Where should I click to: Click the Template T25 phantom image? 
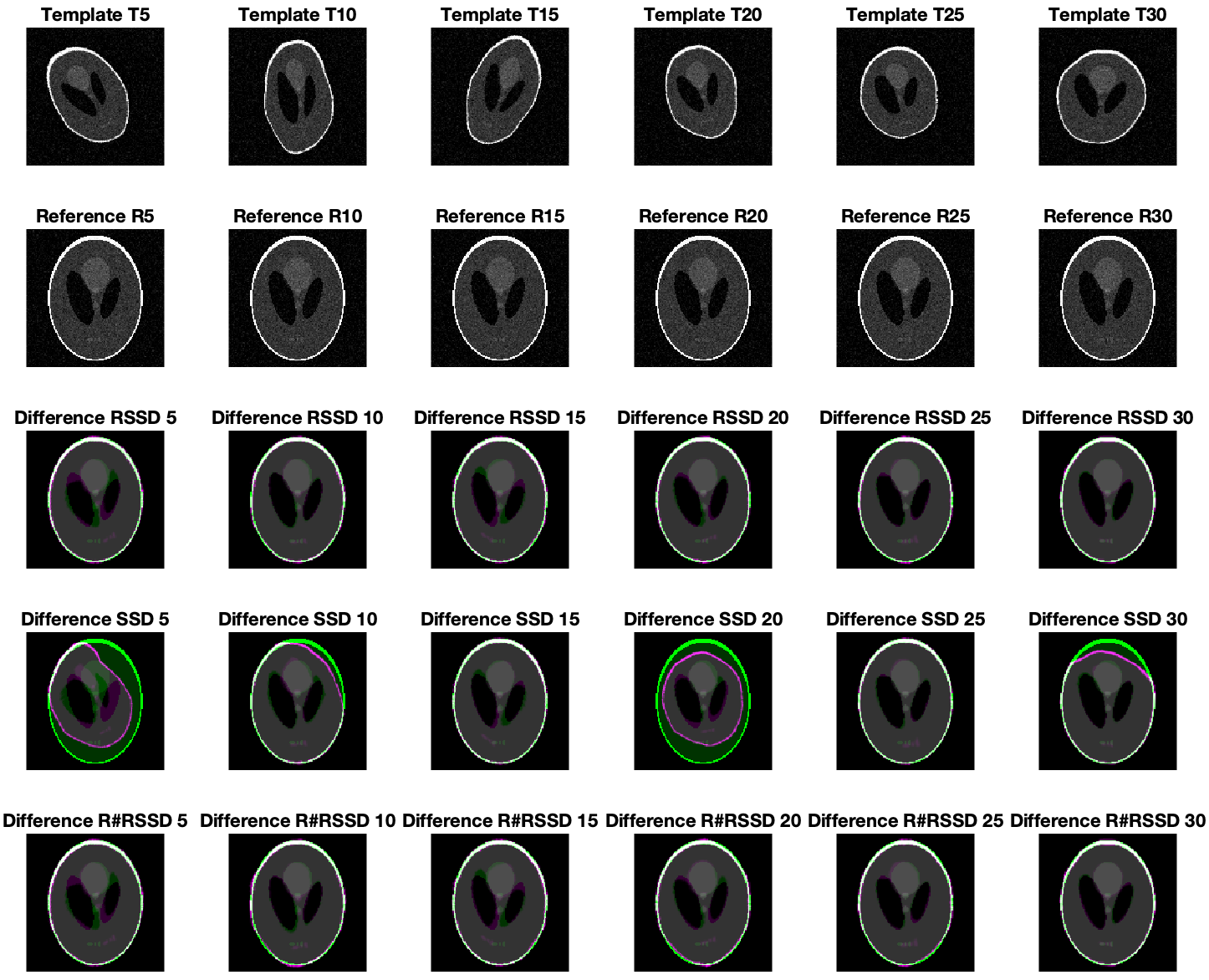905,96
